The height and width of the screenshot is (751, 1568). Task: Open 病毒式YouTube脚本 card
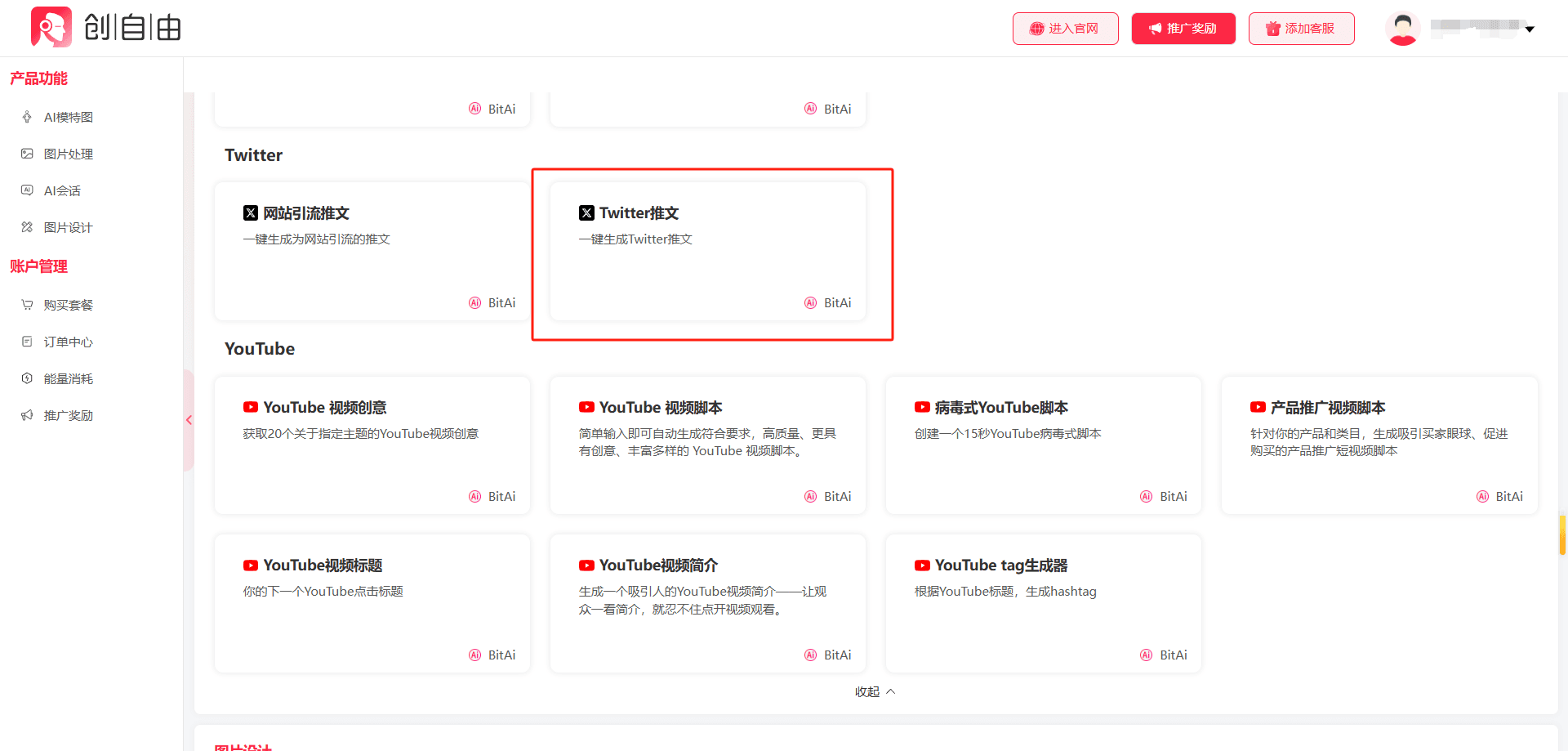coord(1044,445)
